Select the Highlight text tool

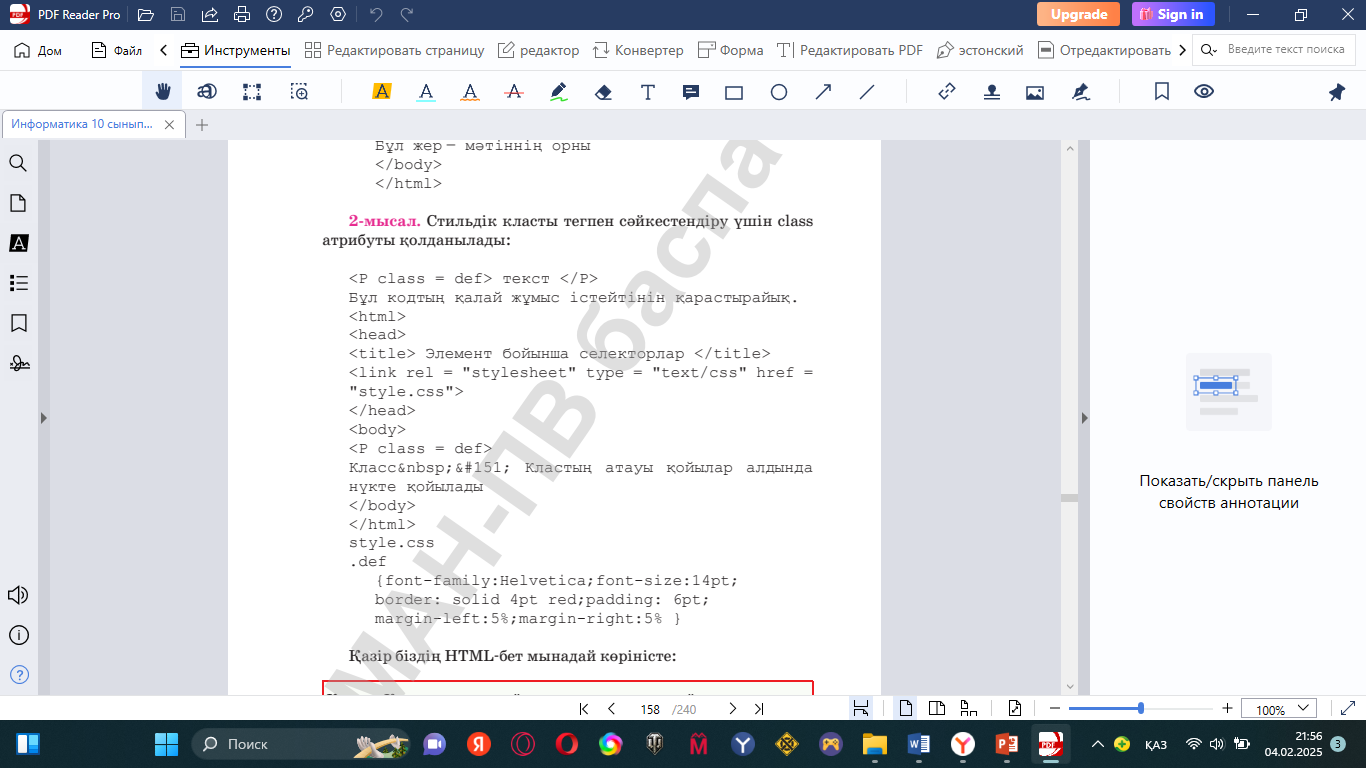pos(382,92)
